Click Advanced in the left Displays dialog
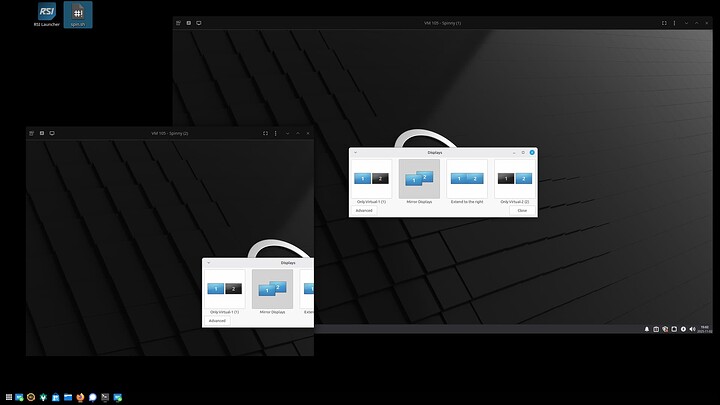720x405 pixels. pos(218,320)
